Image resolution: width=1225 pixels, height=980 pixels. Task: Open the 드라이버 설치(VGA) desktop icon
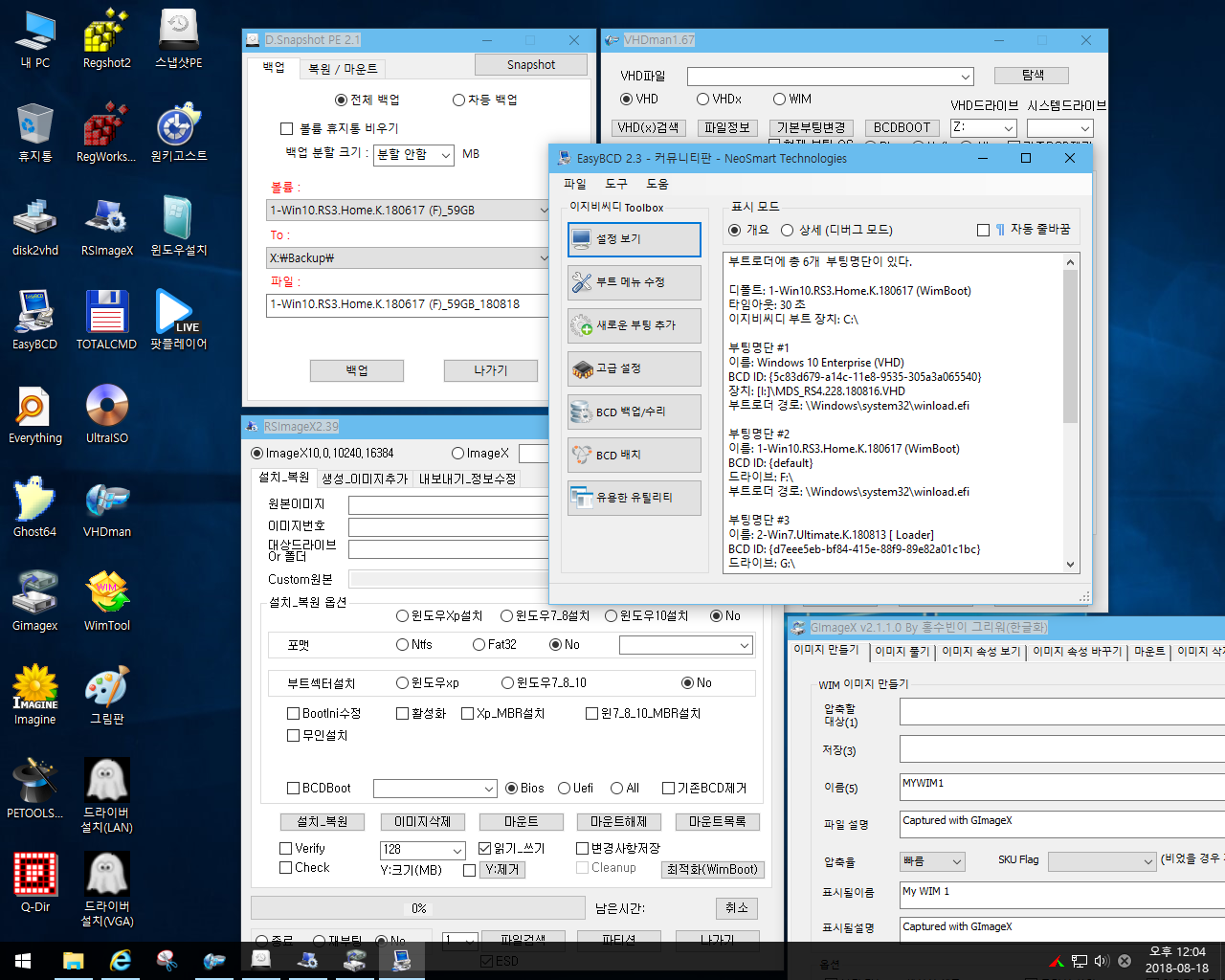click(x=106, y=889)
